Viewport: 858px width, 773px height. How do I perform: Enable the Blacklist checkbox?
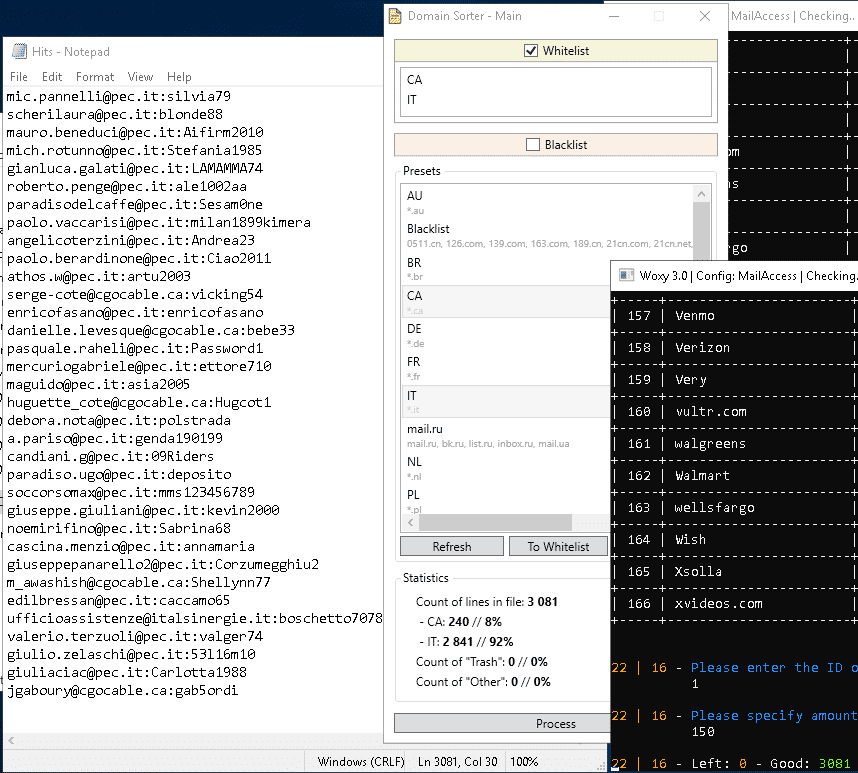click(x=533, y=145)
